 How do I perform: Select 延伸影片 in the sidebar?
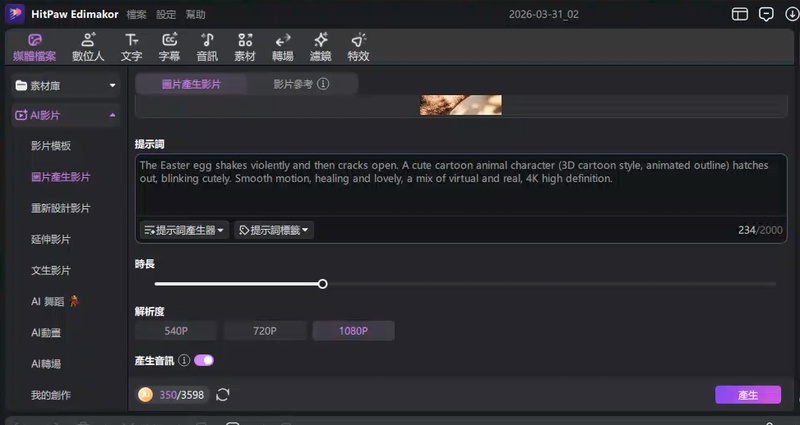[x=51, y=239]
